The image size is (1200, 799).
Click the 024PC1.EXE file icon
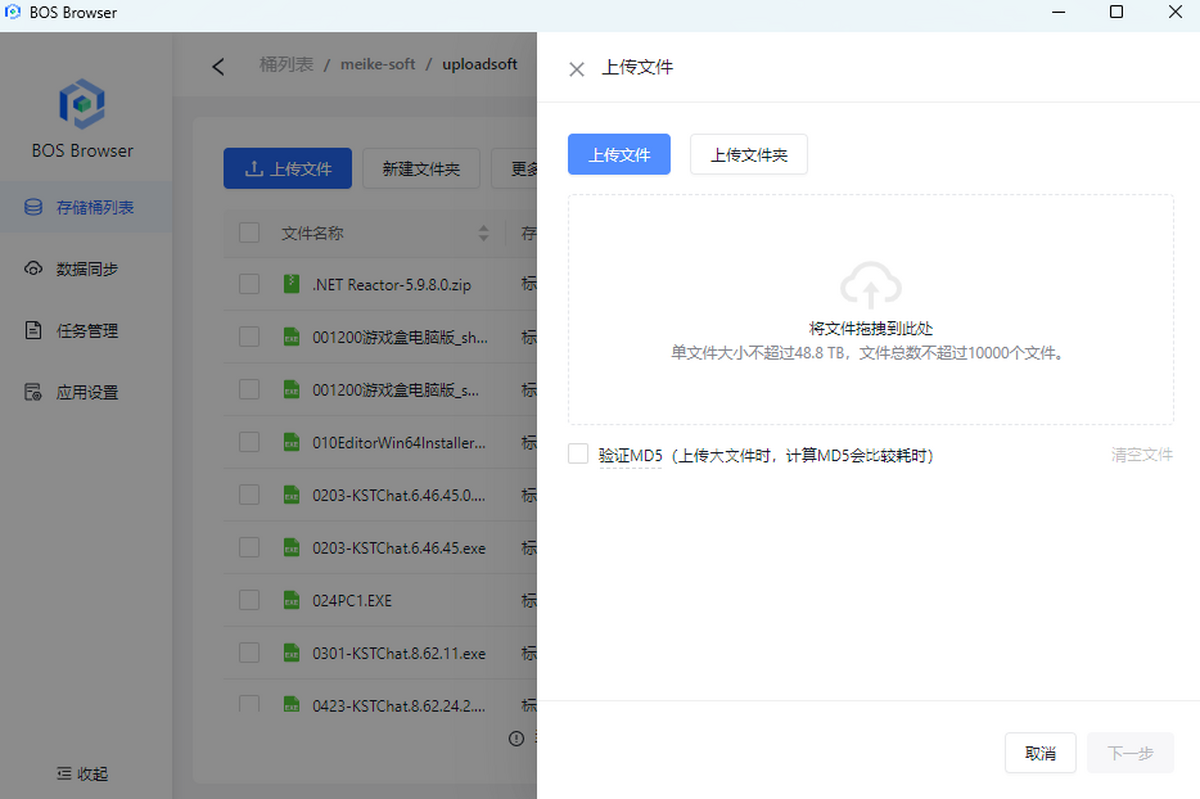(291, 600)
